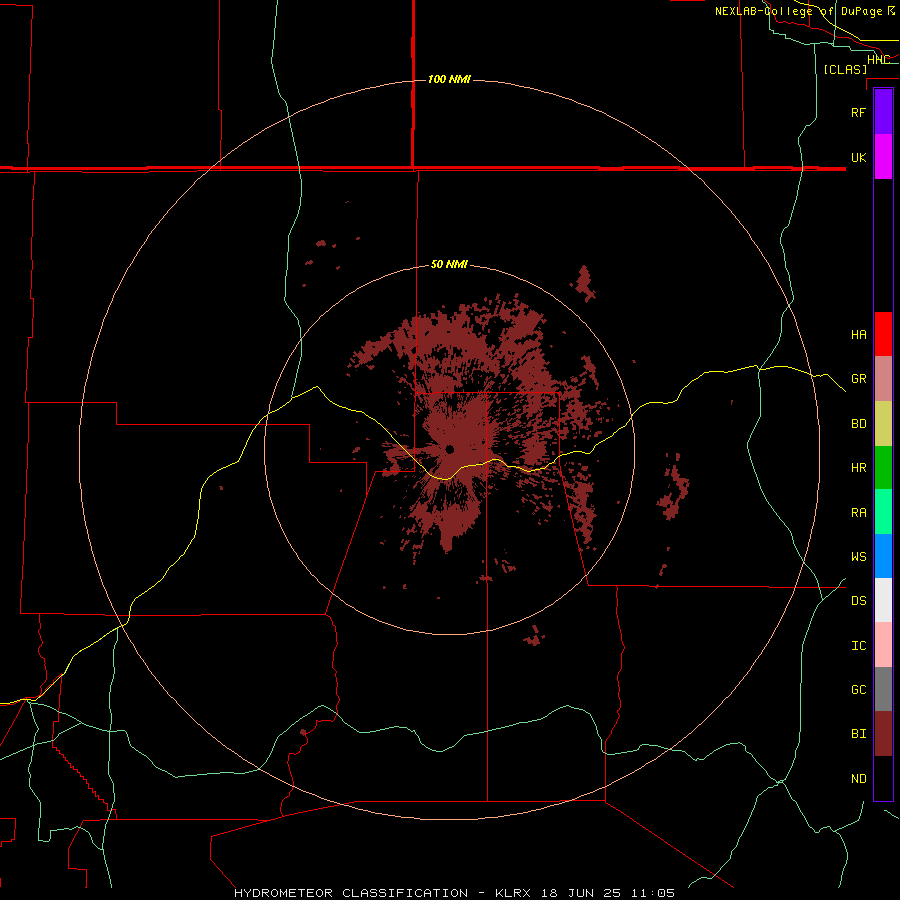Click the white DS color swatch
The height and width of the screenshot is (900, 900).
coord(883,600)
